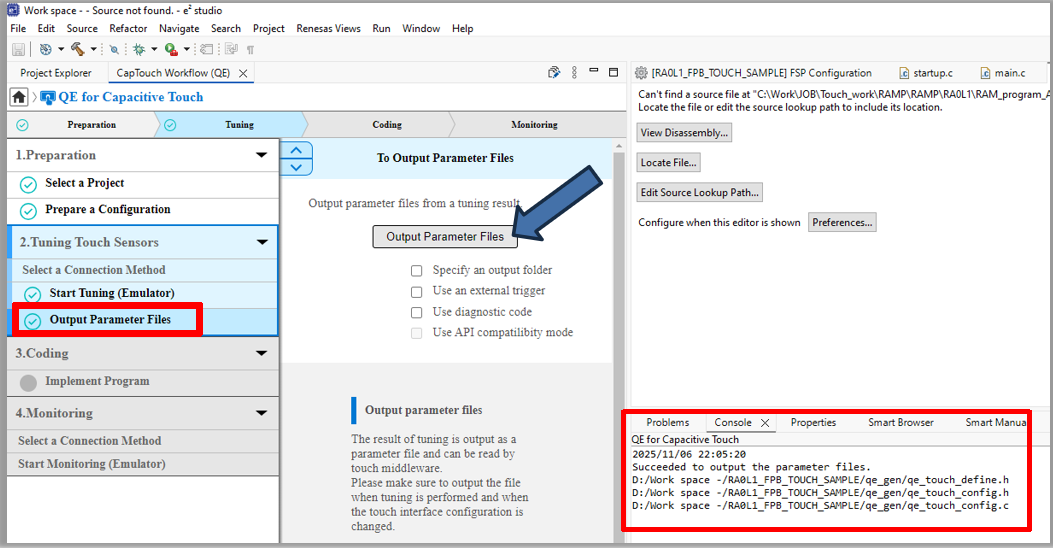Toggle the Use diagnostic code checkbox
The image size is (1053, 548).
[416, 312]
